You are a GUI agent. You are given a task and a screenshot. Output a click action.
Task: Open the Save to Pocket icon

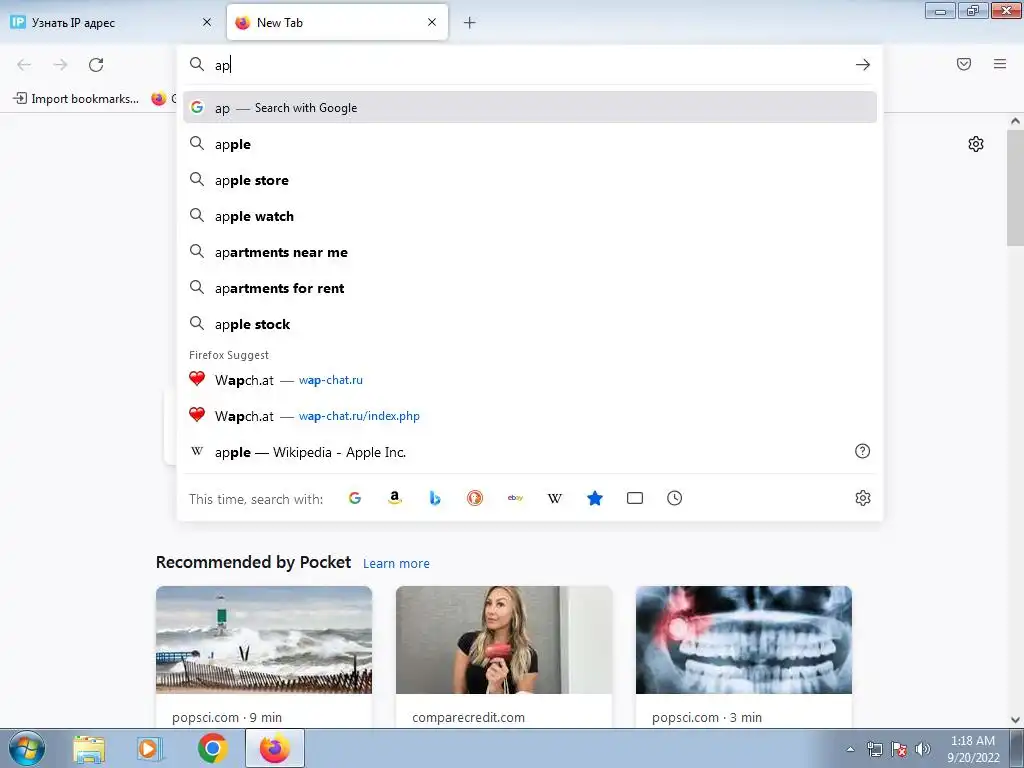click(x=964, y=64)
